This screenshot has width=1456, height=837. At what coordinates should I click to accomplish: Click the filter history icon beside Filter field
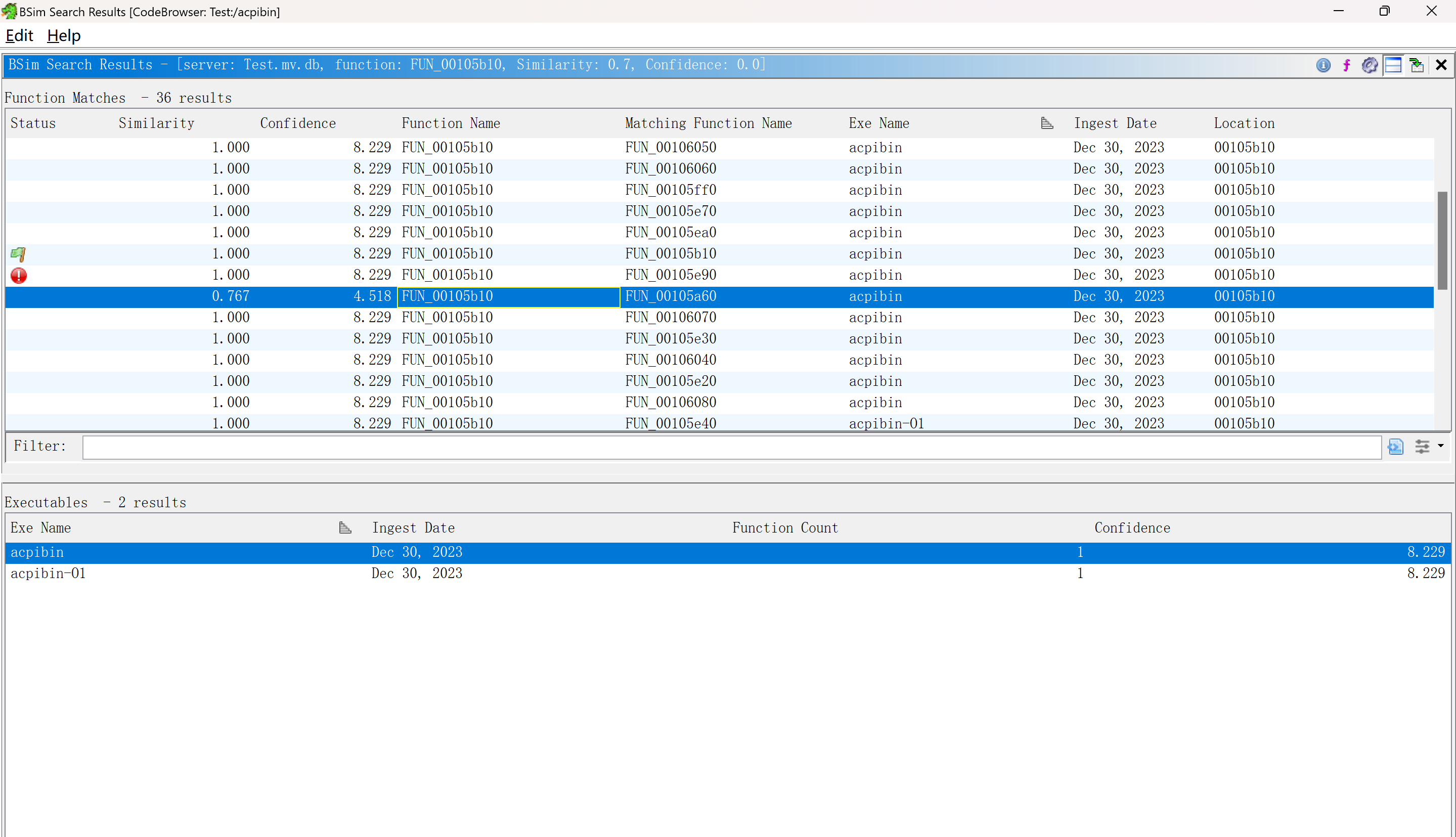1395,447
